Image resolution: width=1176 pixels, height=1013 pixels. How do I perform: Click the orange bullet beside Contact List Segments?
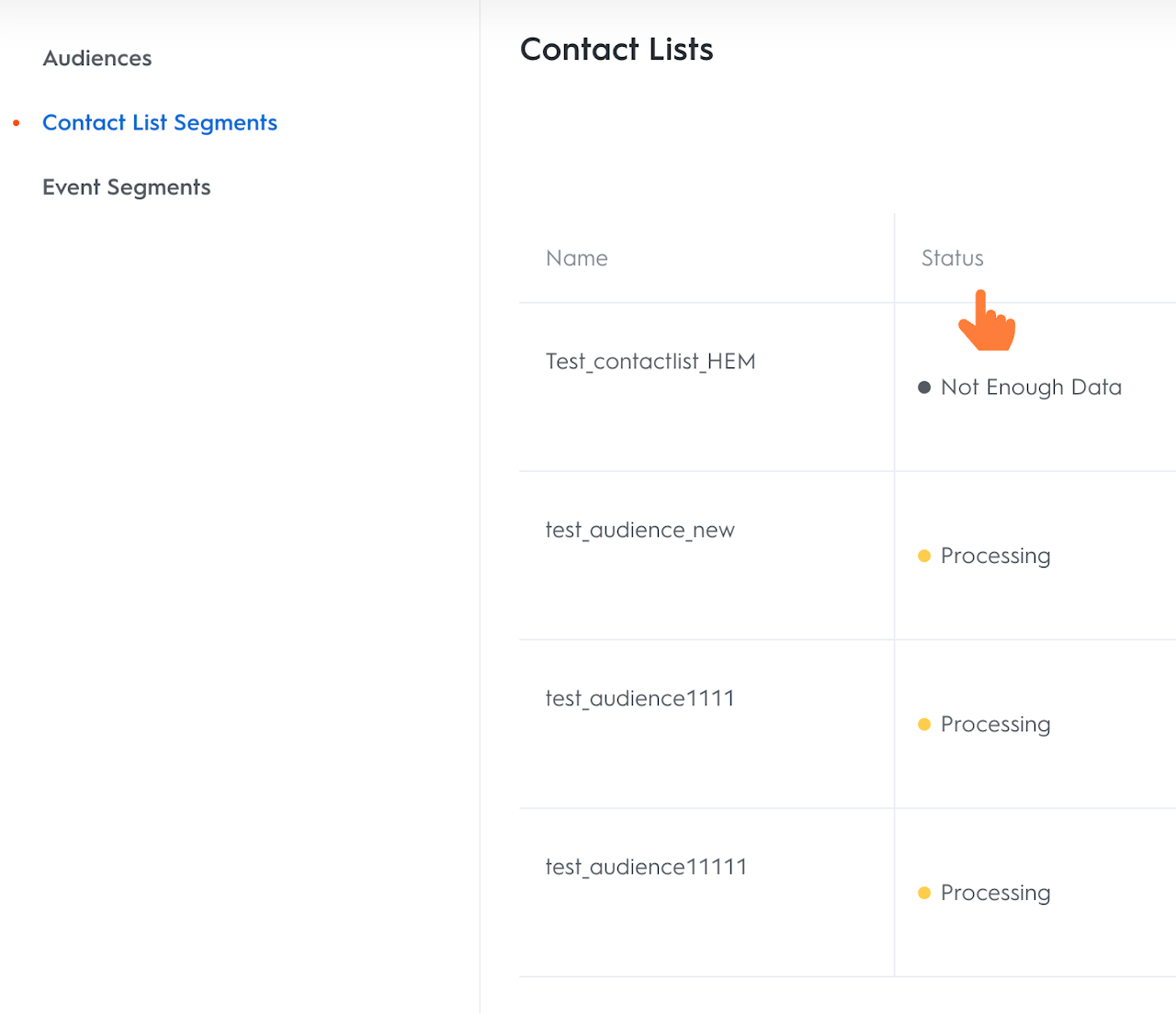click(17, 123)
